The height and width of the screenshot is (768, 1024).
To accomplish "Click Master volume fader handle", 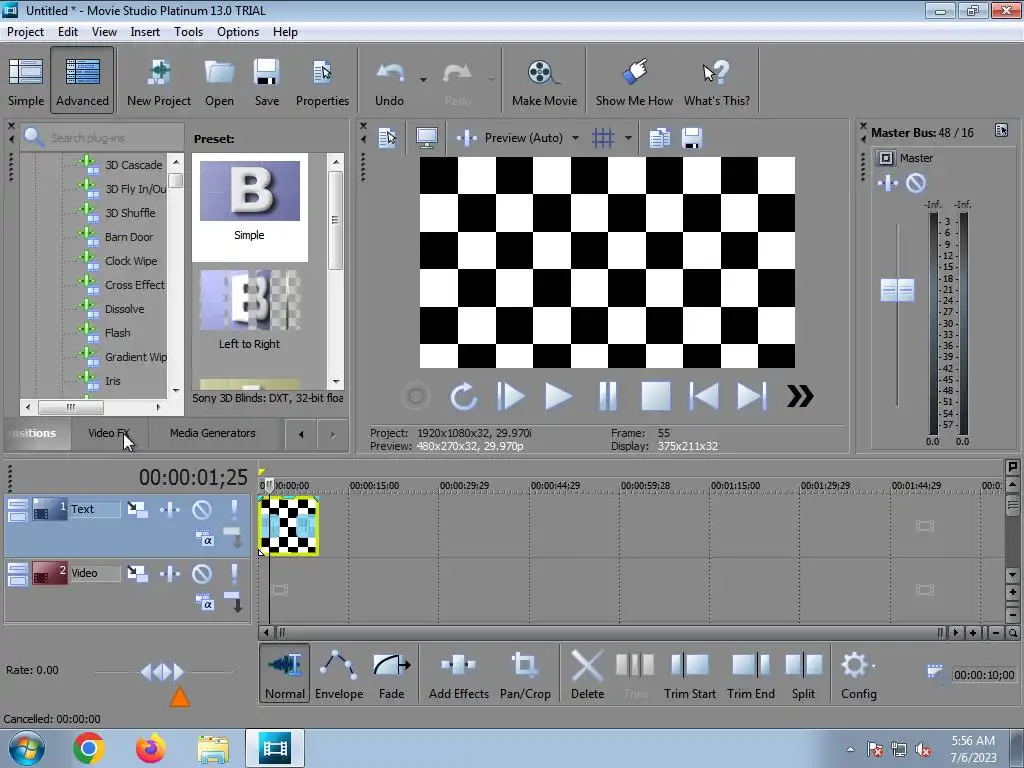I will point(897,291).
